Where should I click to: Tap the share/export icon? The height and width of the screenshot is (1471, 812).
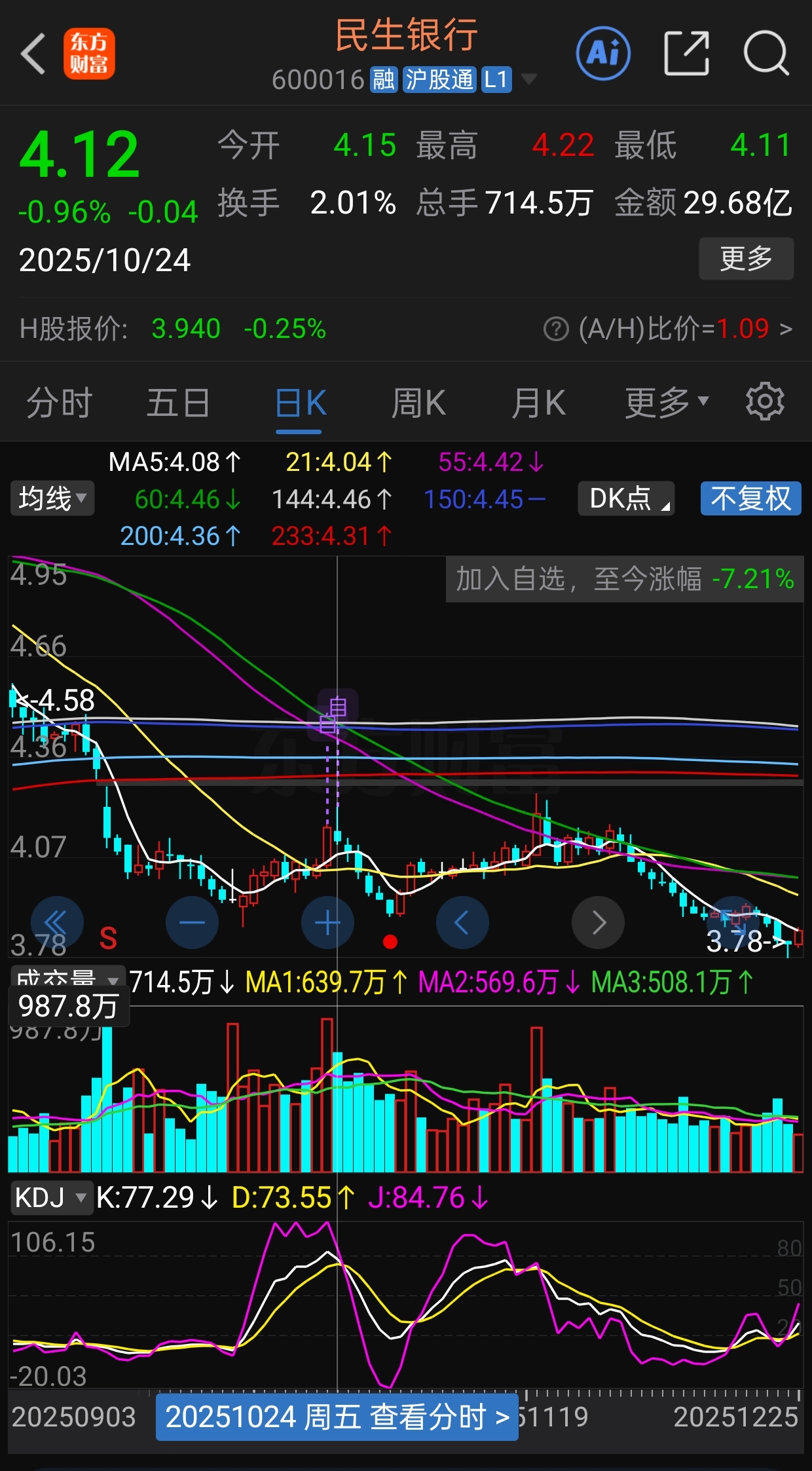pos(686,53)
